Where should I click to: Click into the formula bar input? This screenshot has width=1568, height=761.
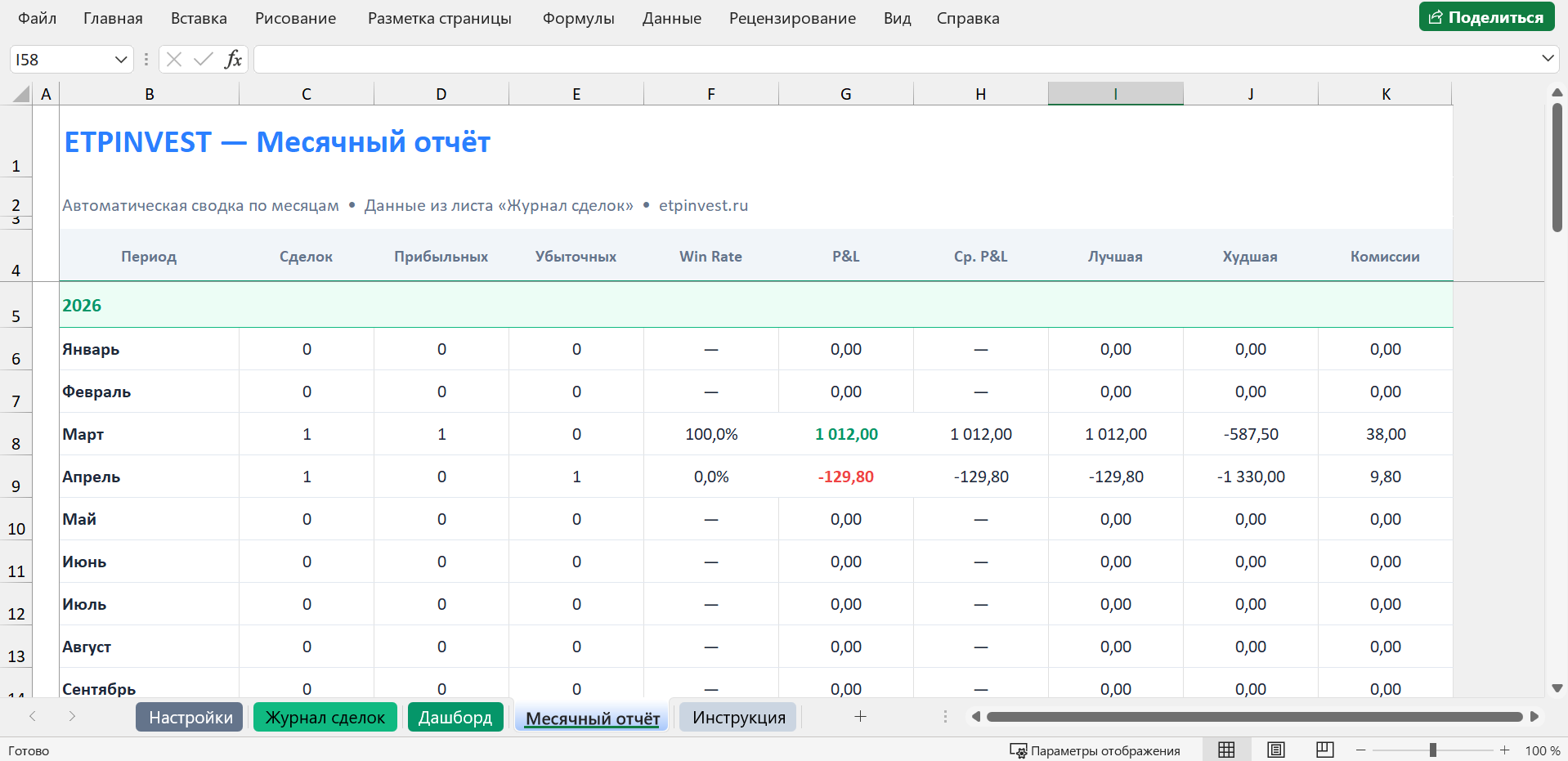[895, 59]
